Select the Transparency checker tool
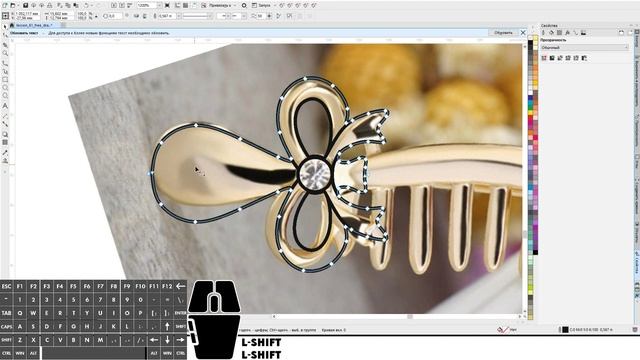This screenshot has height=360, width=640. coord(5,142)
